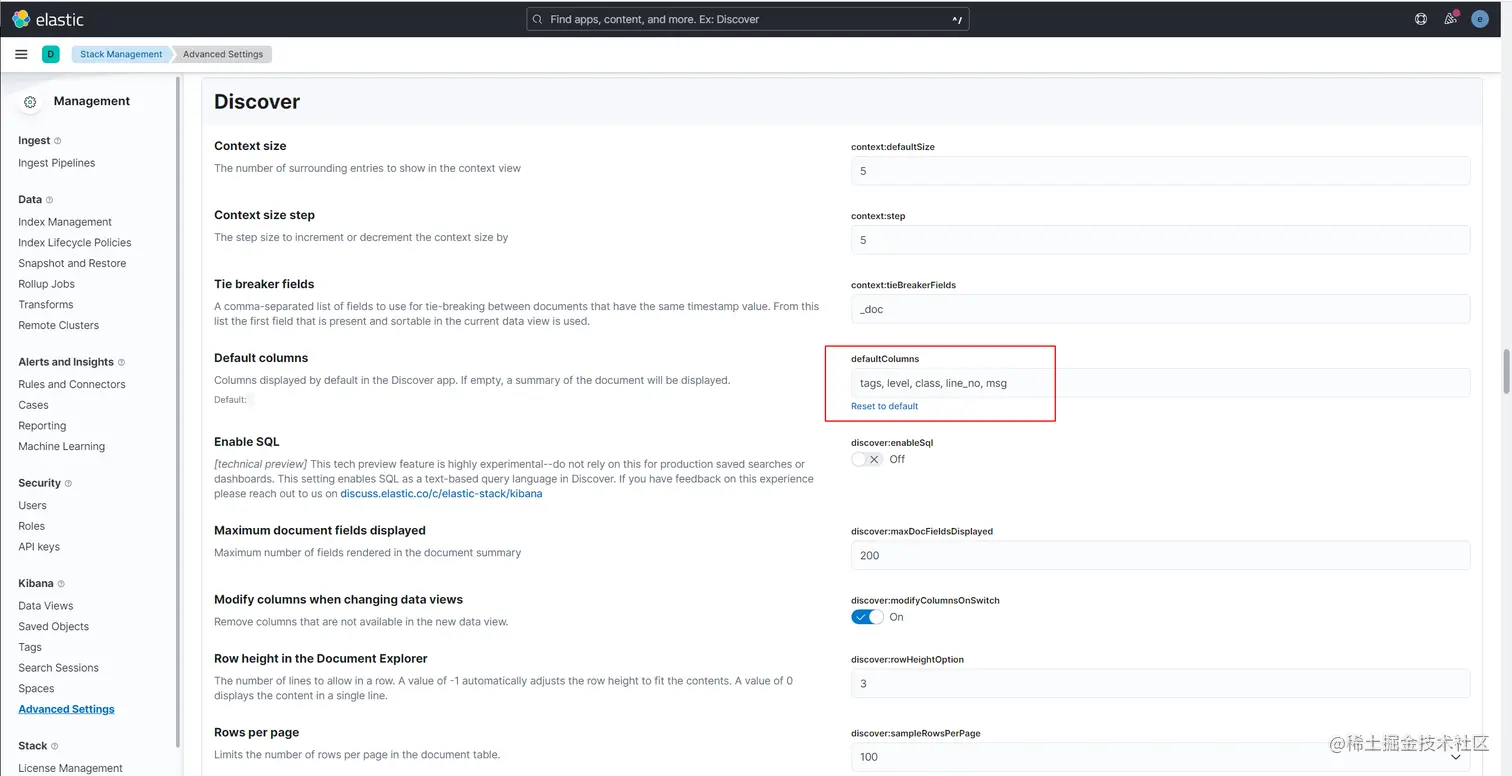The width and height of the screenshot is (1512, 776).
Task: Open discuss.elastic.co Kibana forum link
Action: pos(441,494)
